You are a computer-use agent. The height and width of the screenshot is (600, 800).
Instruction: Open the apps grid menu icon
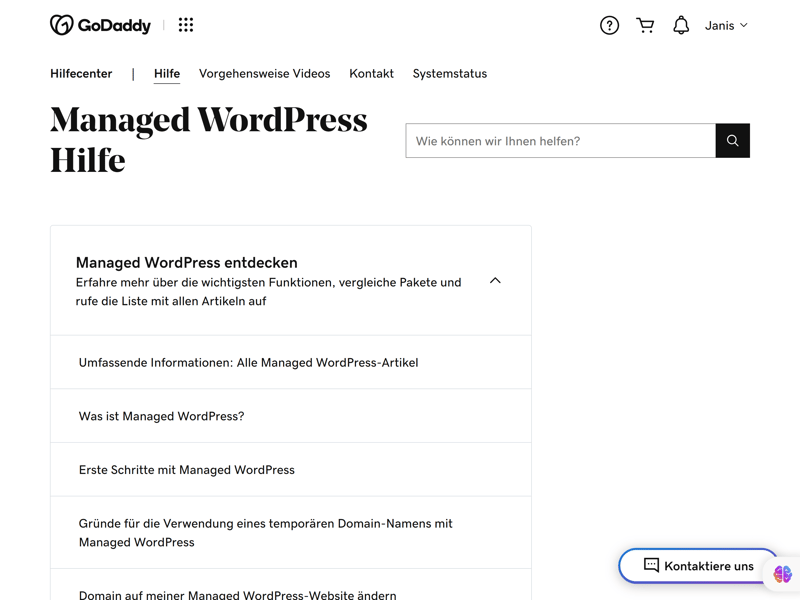pyautogui.click(x=186, y=25)
